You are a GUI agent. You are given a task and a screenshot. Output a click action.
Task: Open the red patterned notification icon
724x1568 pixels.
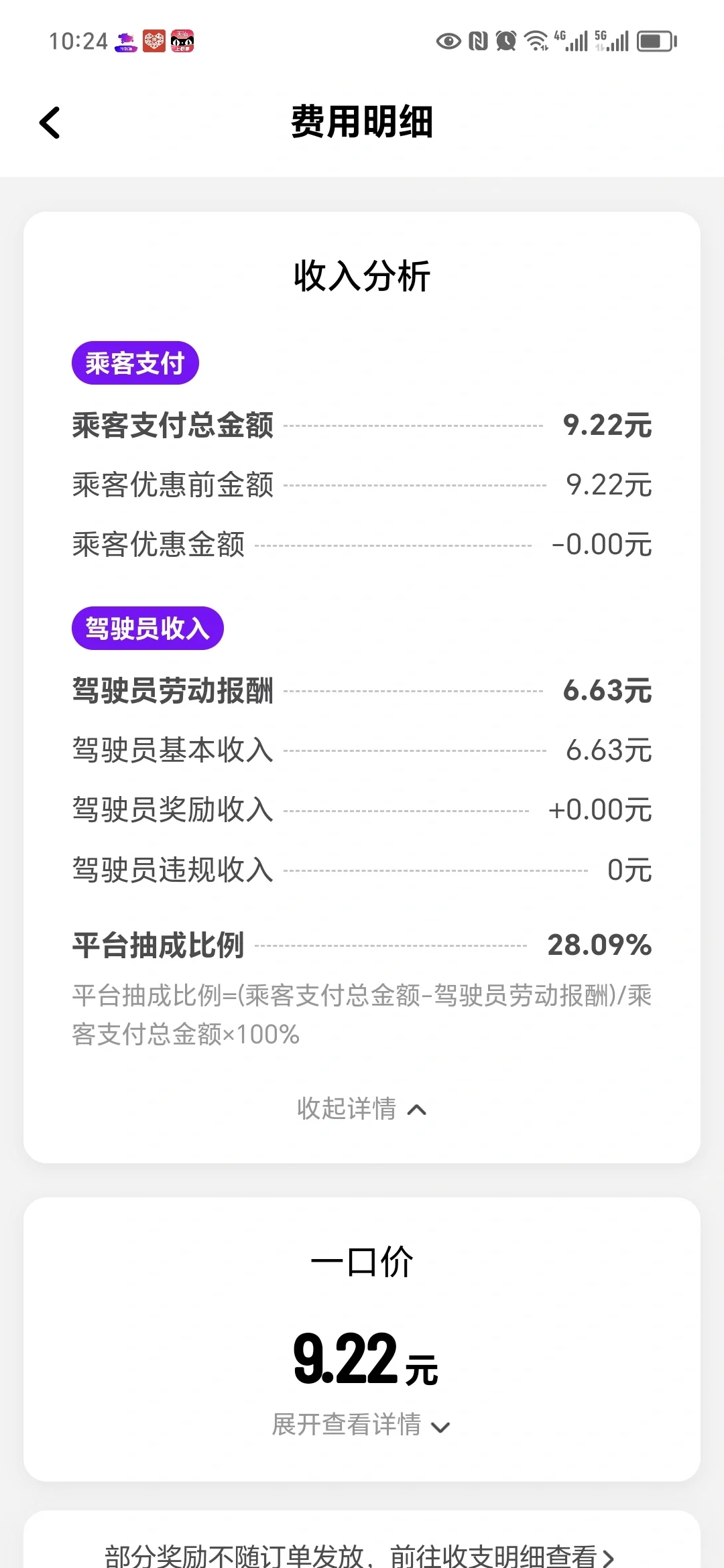[x=154, y=42]
